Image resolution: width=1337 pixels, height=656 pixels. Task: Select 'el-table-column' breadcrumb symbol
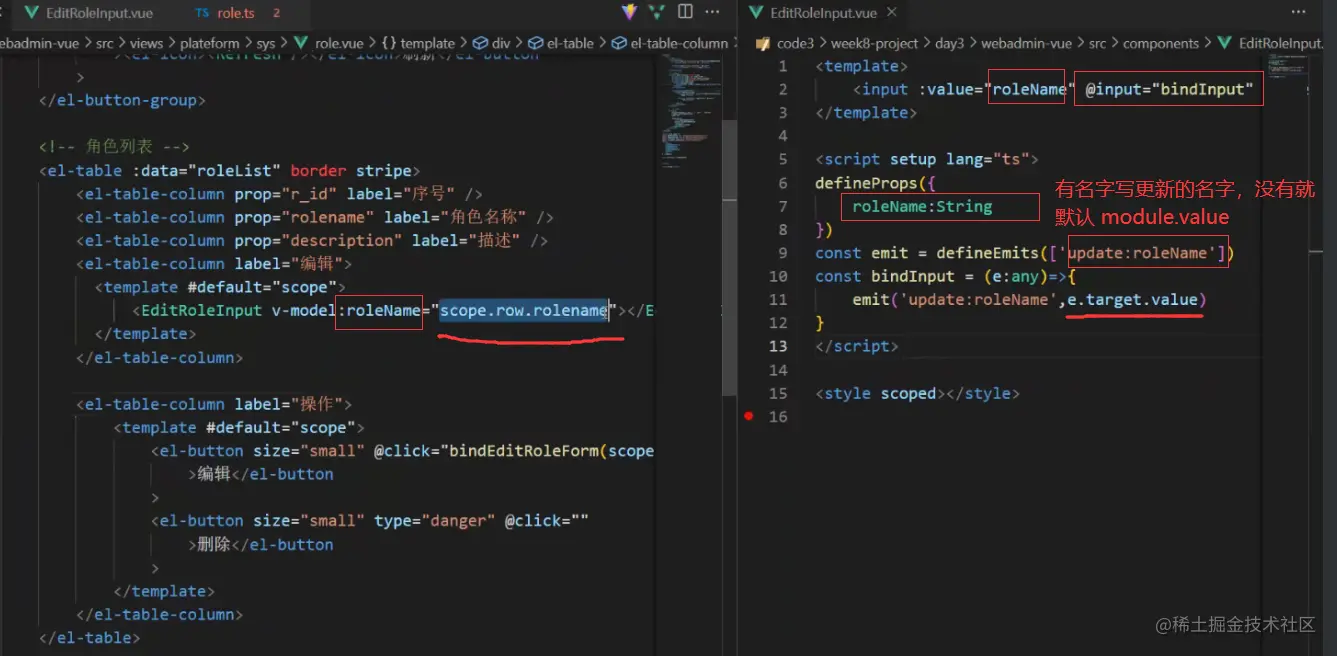(x=670, y=43)
